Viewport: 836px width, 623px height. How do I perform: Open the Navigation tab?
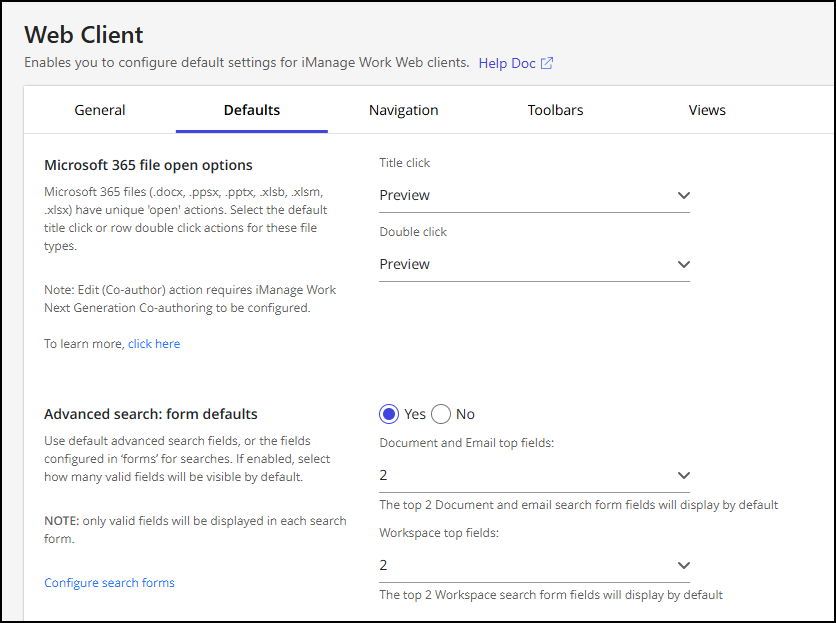coord(403,110)
